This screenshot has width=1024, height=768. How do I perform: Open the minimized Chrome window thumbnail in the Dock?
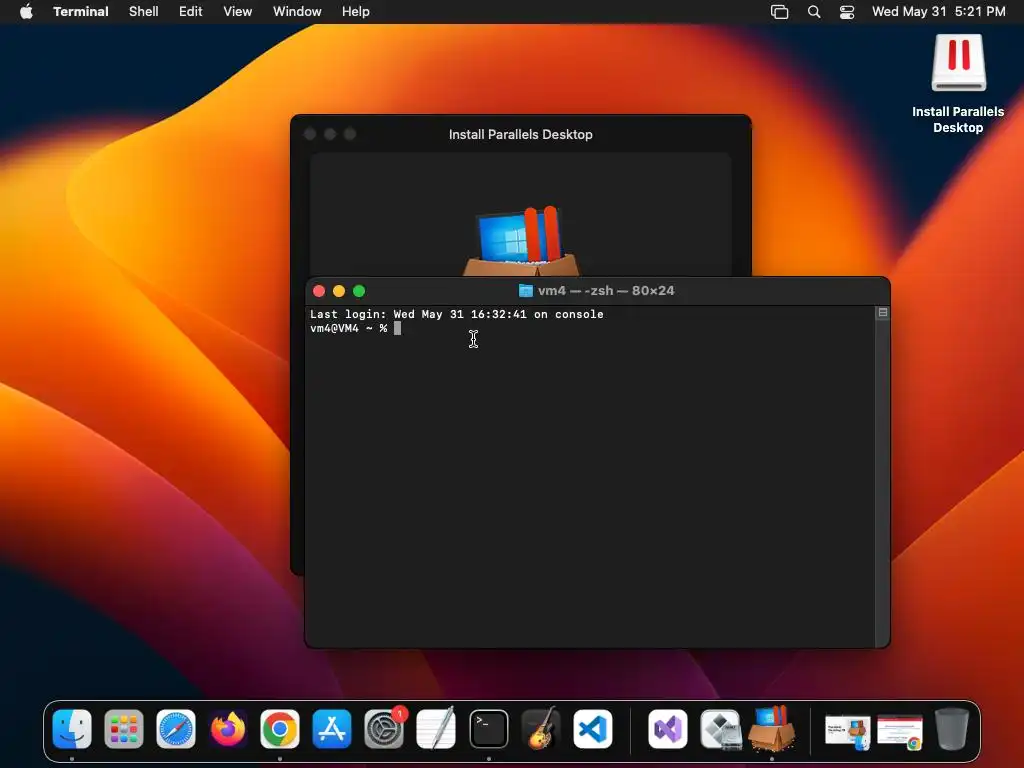point(900,731)
